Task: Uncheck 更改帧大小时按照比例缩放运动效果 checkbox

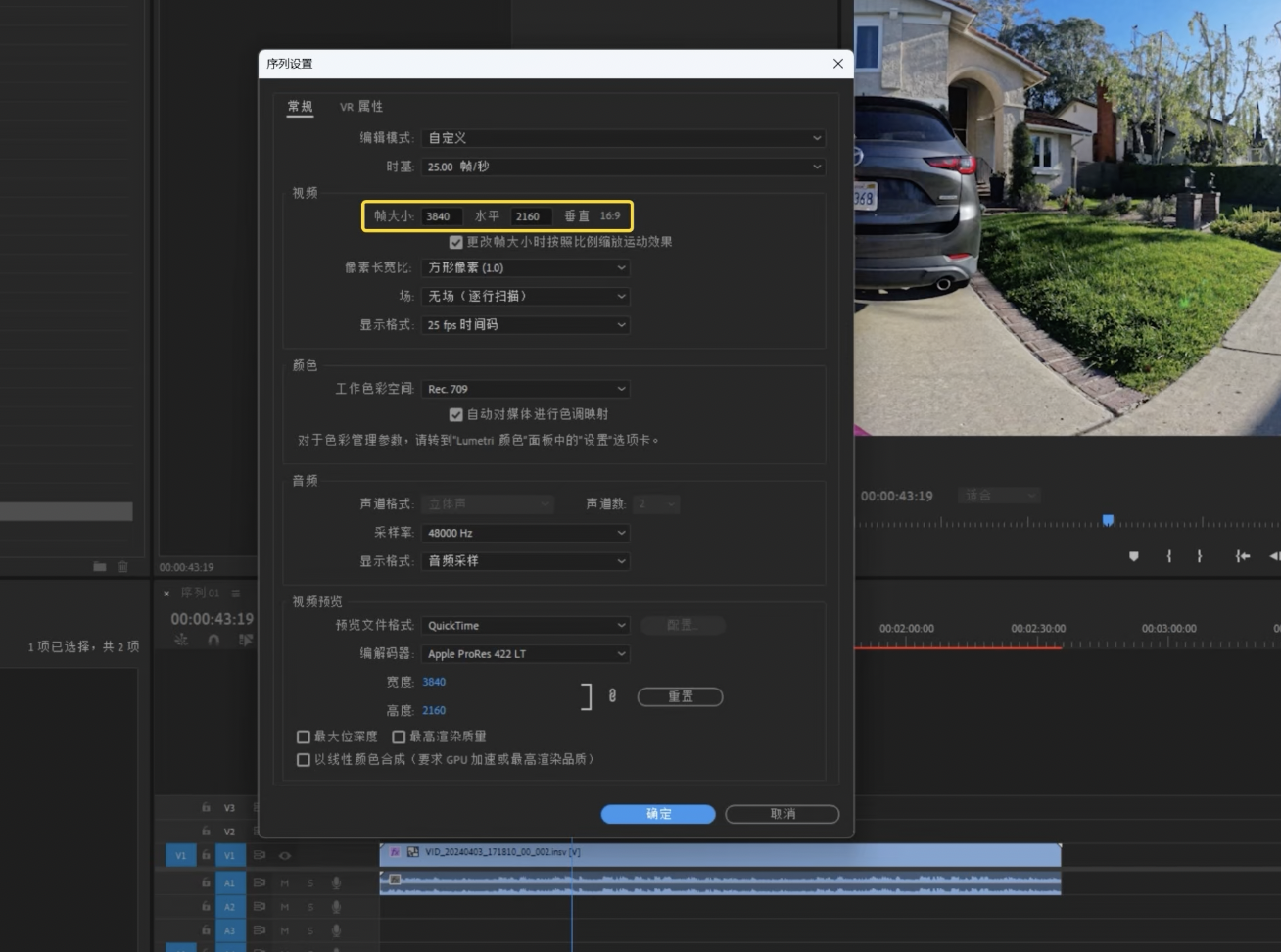Action: coord(455,242)
